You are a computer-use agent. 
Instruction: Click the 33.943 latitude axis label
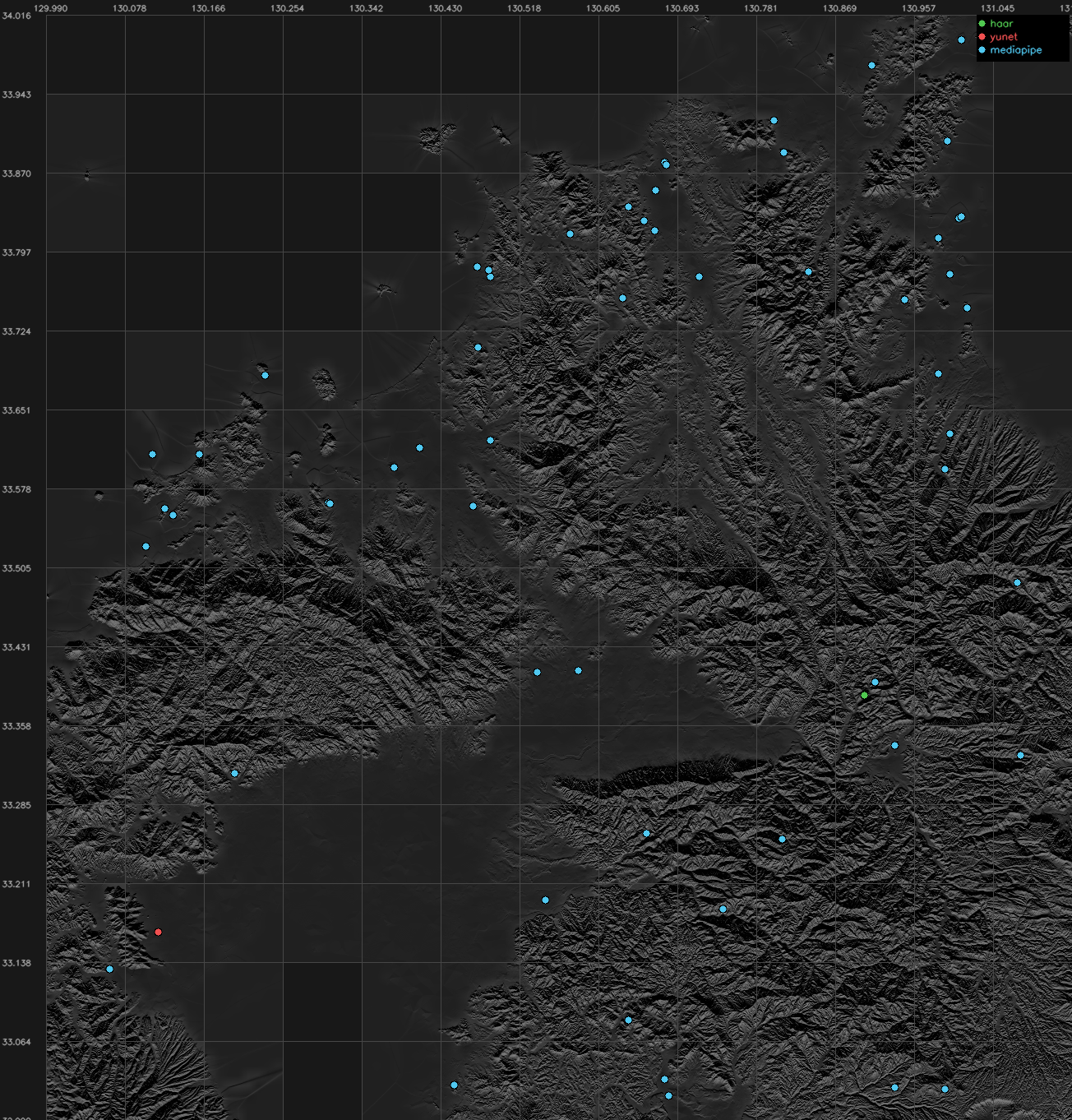tap(16, 95)
